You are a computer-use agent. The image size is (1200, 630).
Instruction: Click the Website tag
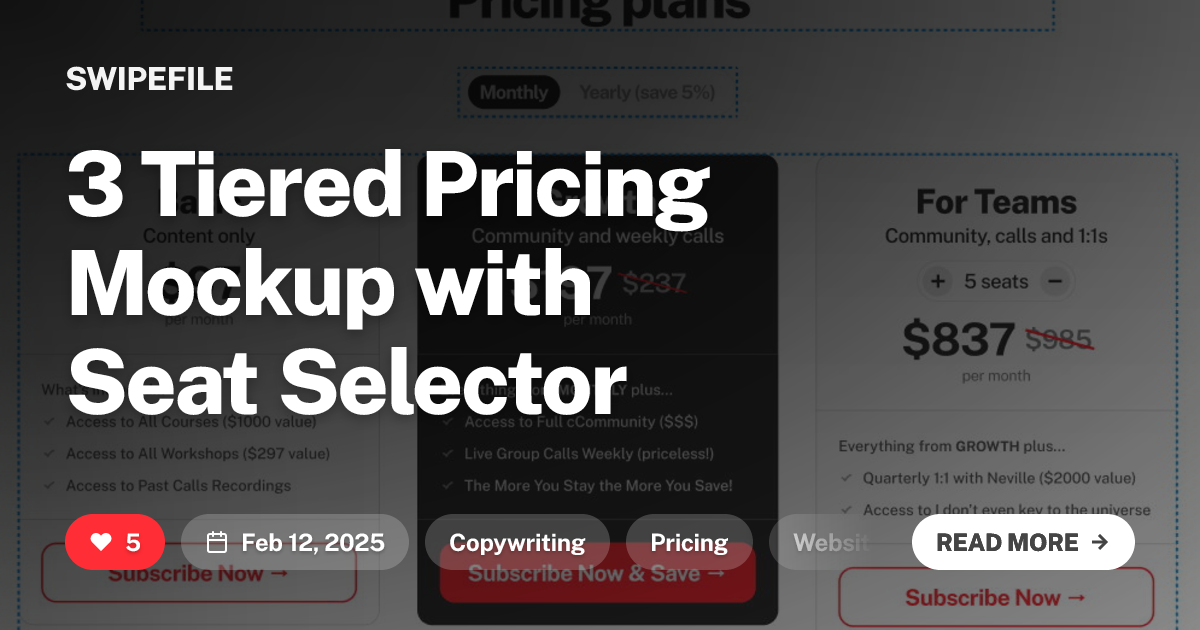(x=833, y=542)
